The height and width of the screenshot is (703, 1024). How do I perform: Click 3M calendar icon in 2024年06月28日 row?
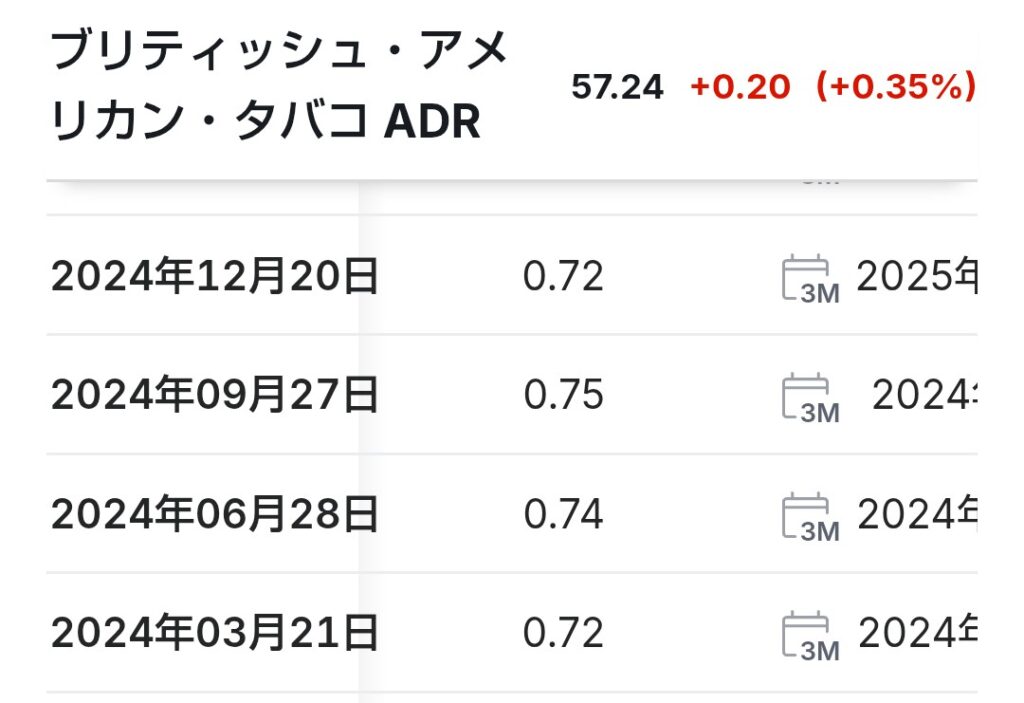point(809,516)
